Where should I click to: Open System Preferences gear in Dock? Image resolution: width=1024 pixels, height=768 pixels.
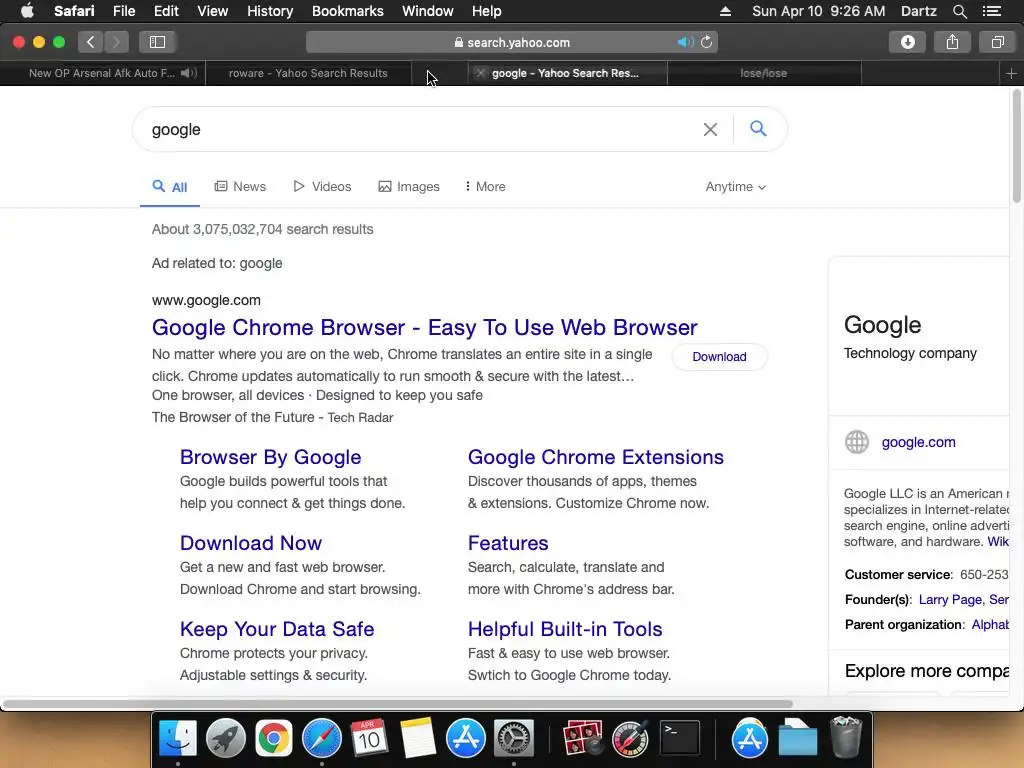513,738
